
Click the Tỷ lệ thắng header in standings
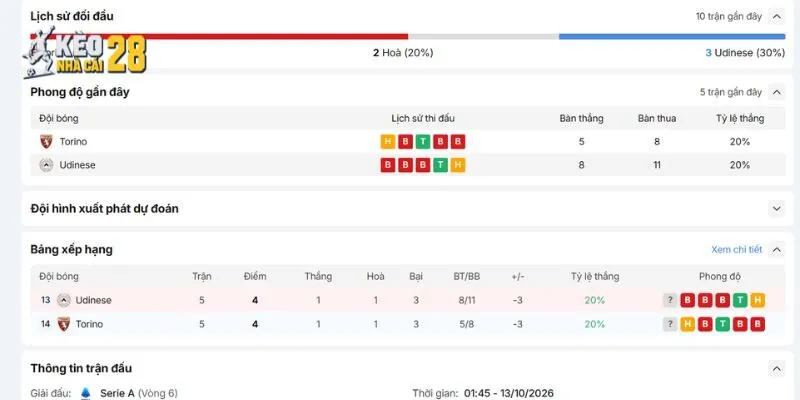595,277
